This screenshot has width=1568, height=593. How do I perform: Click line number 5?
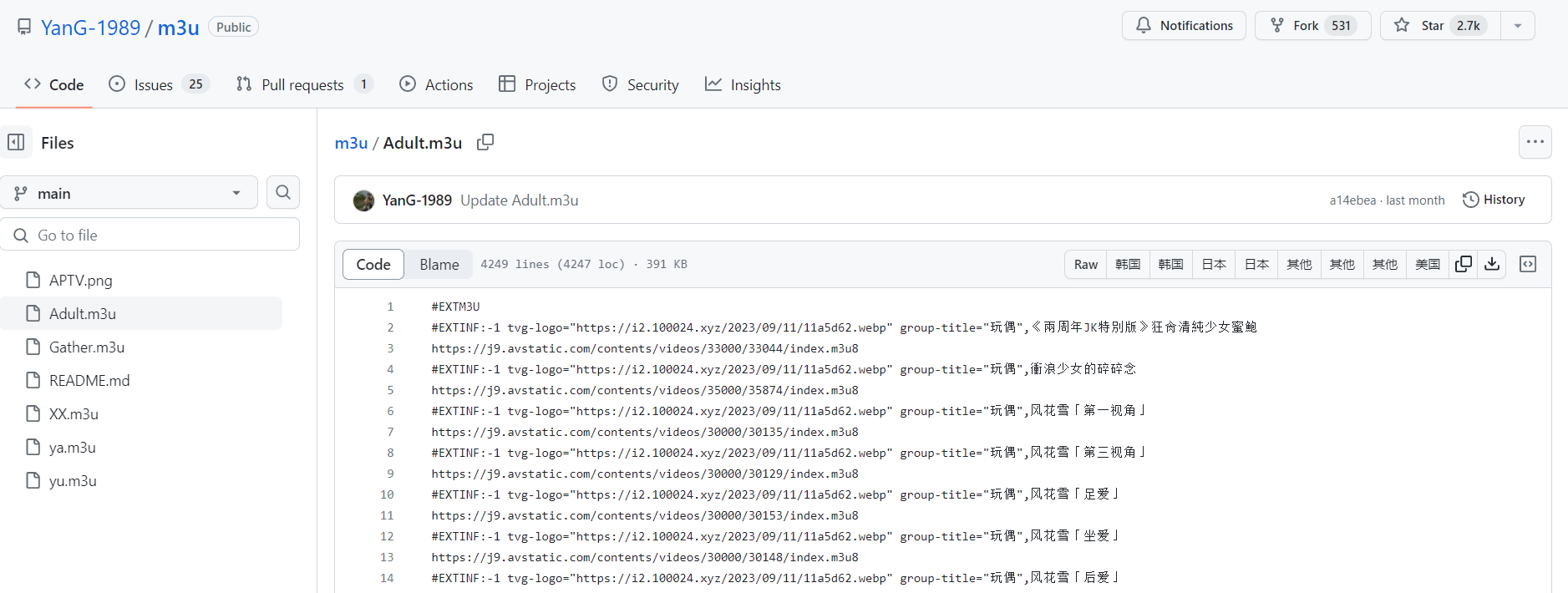pos(390,390)
